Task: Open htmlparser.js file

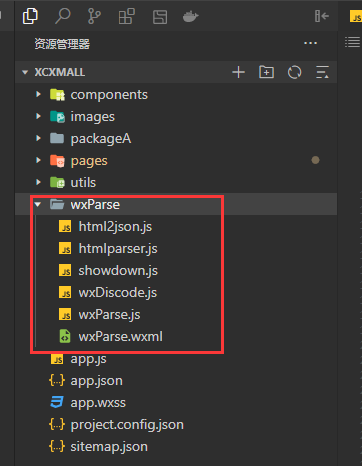Action: pos(118,249)
